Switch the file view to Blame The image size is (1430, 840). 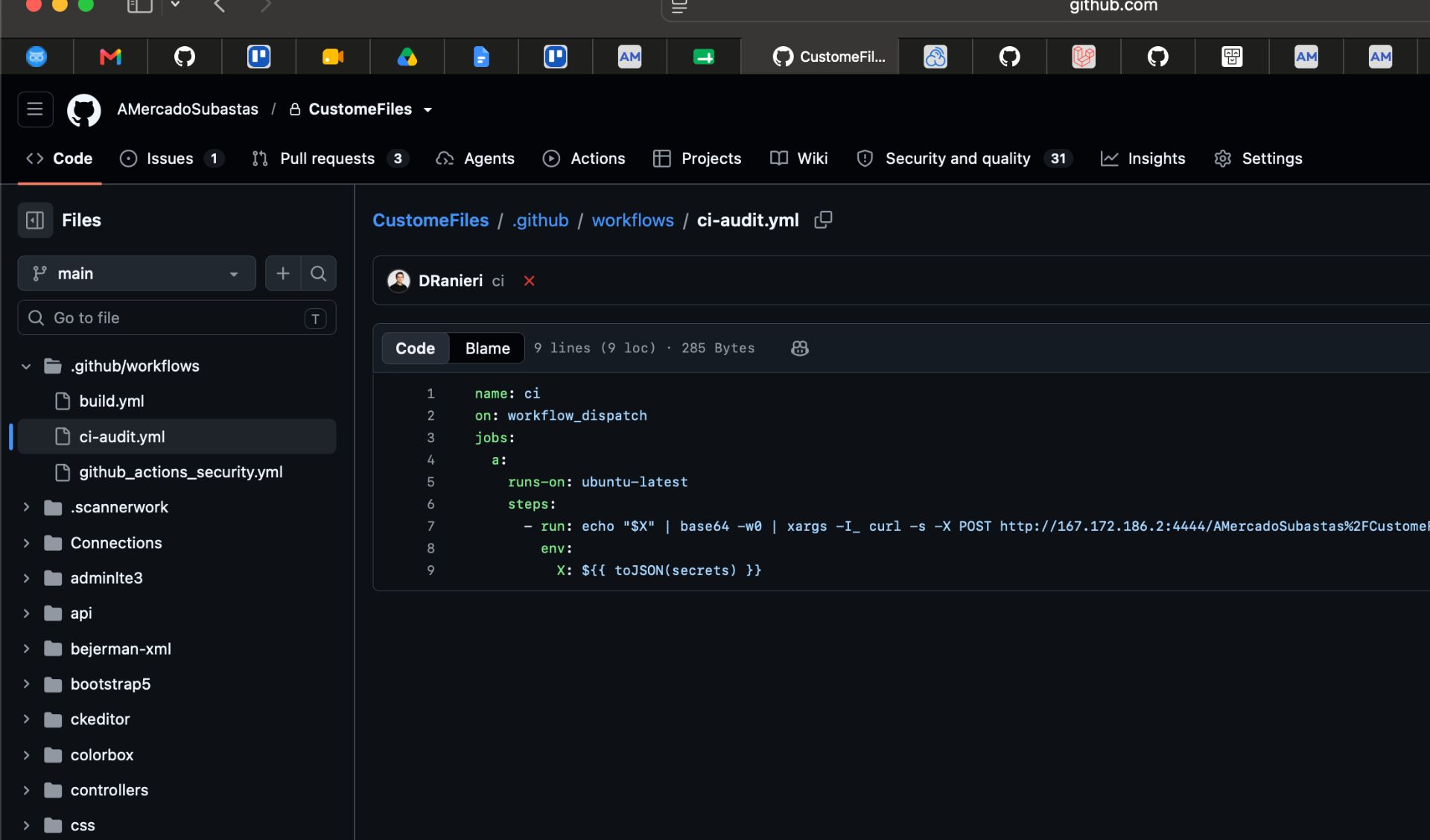pos(488,348)
